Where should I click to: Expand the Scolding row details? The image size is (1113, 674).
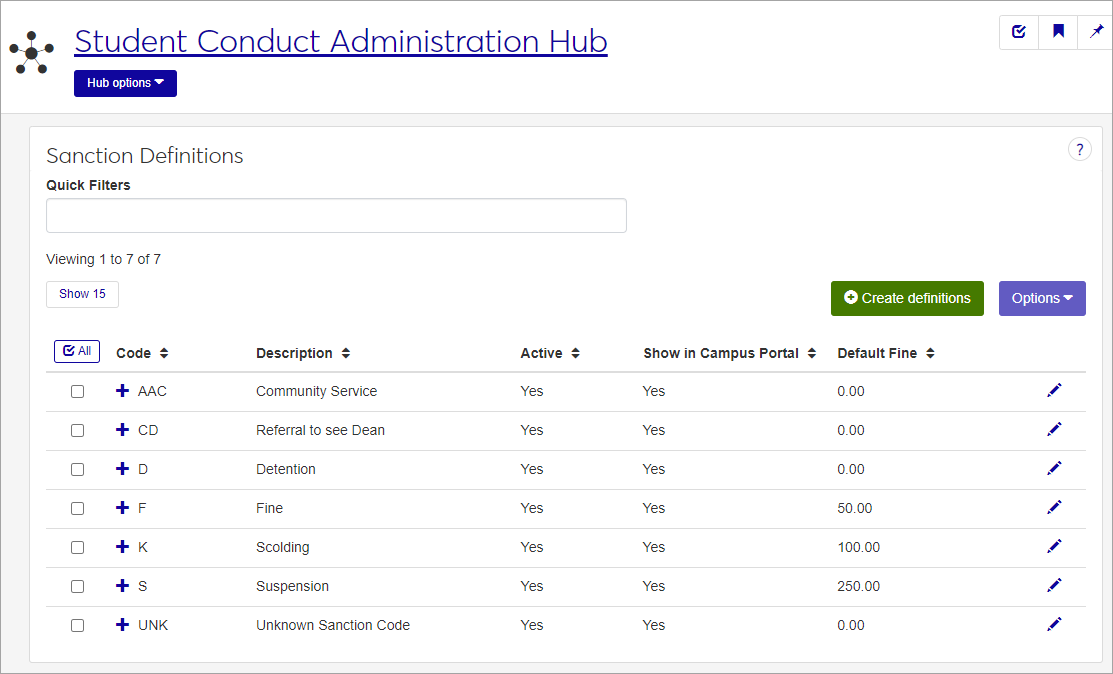123,547
